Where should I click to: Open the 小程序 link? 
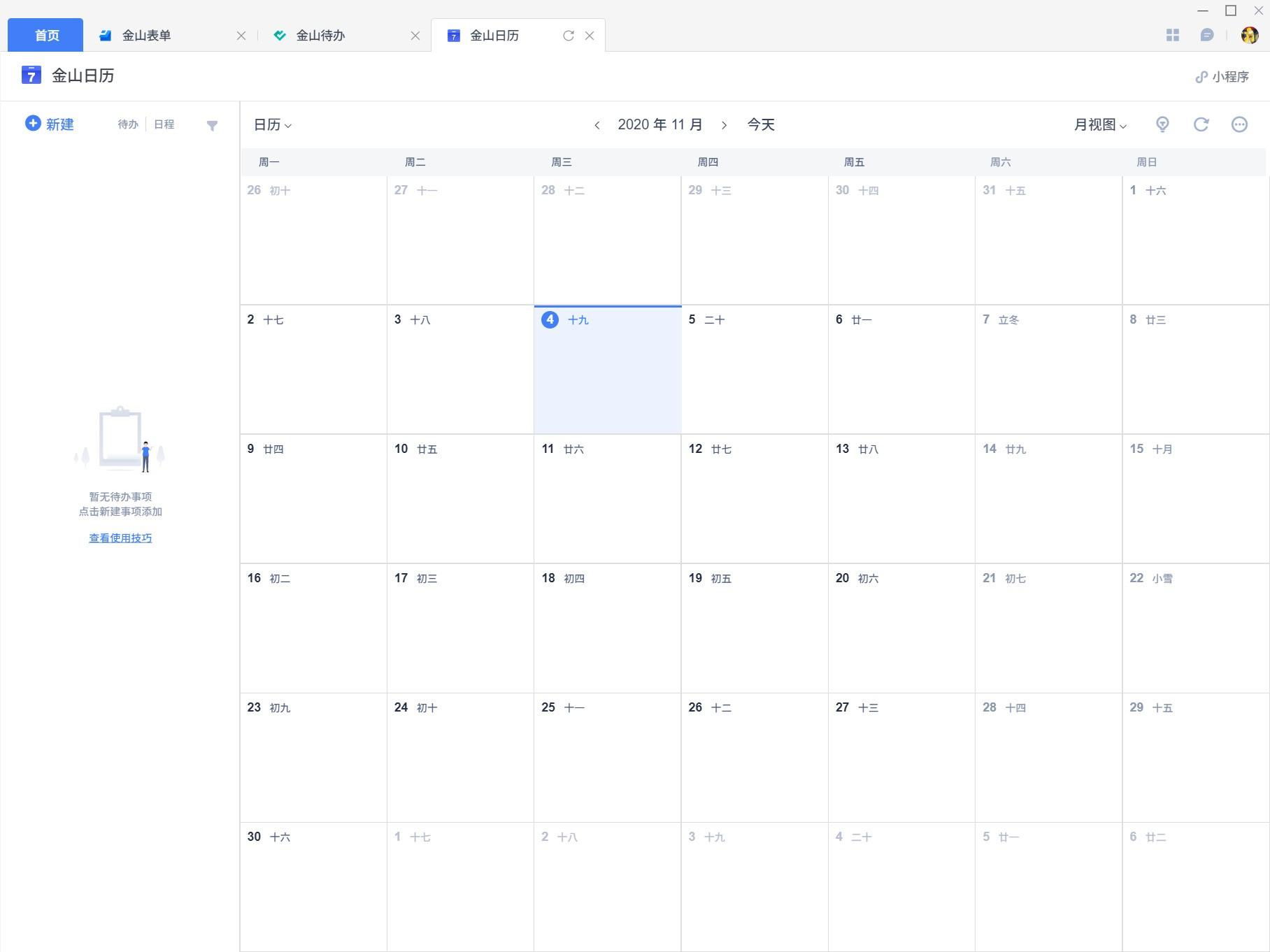pyautogui.click(x=1222, y=77)
